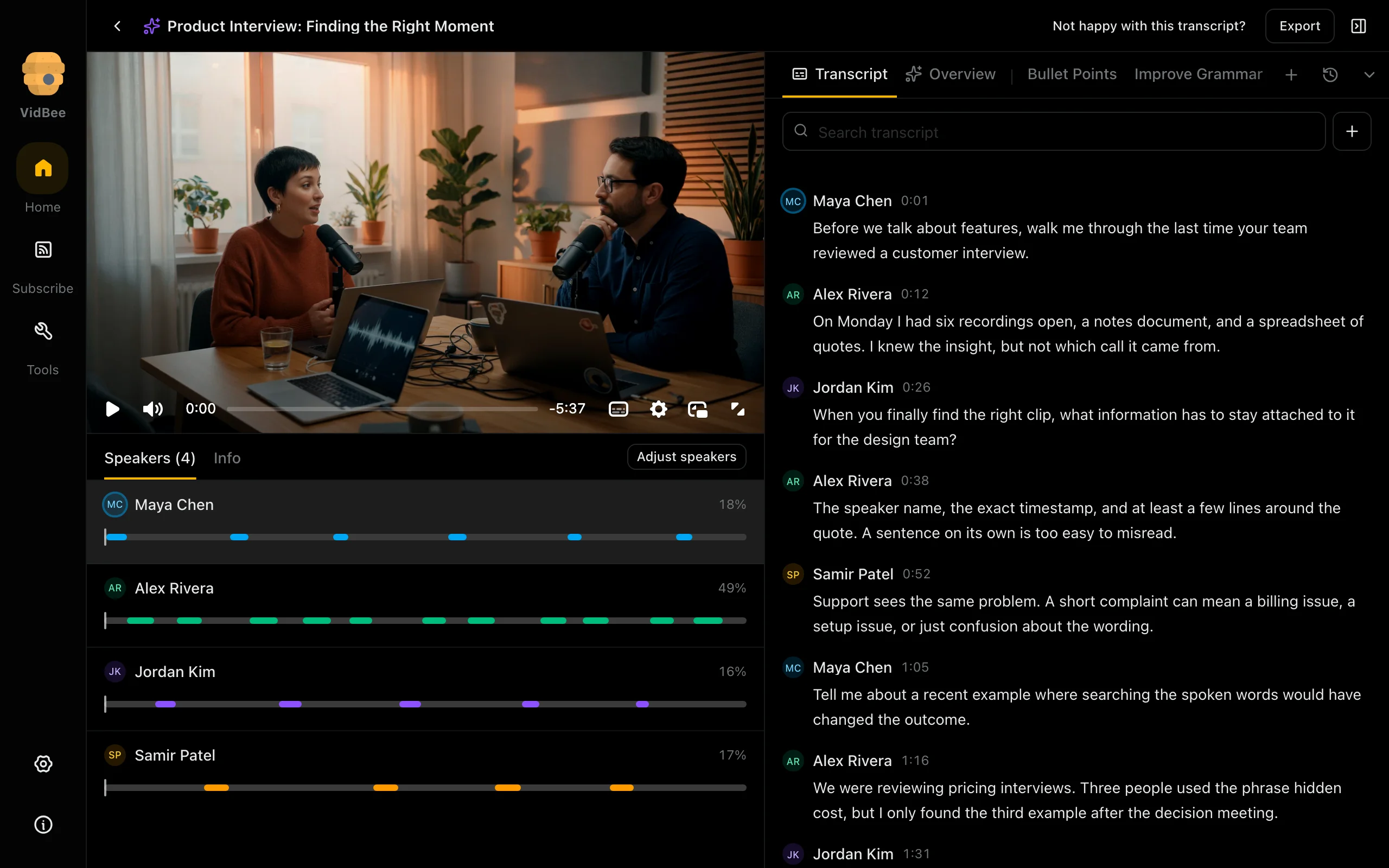Open the Home section in sidebar

click(42, 168)
